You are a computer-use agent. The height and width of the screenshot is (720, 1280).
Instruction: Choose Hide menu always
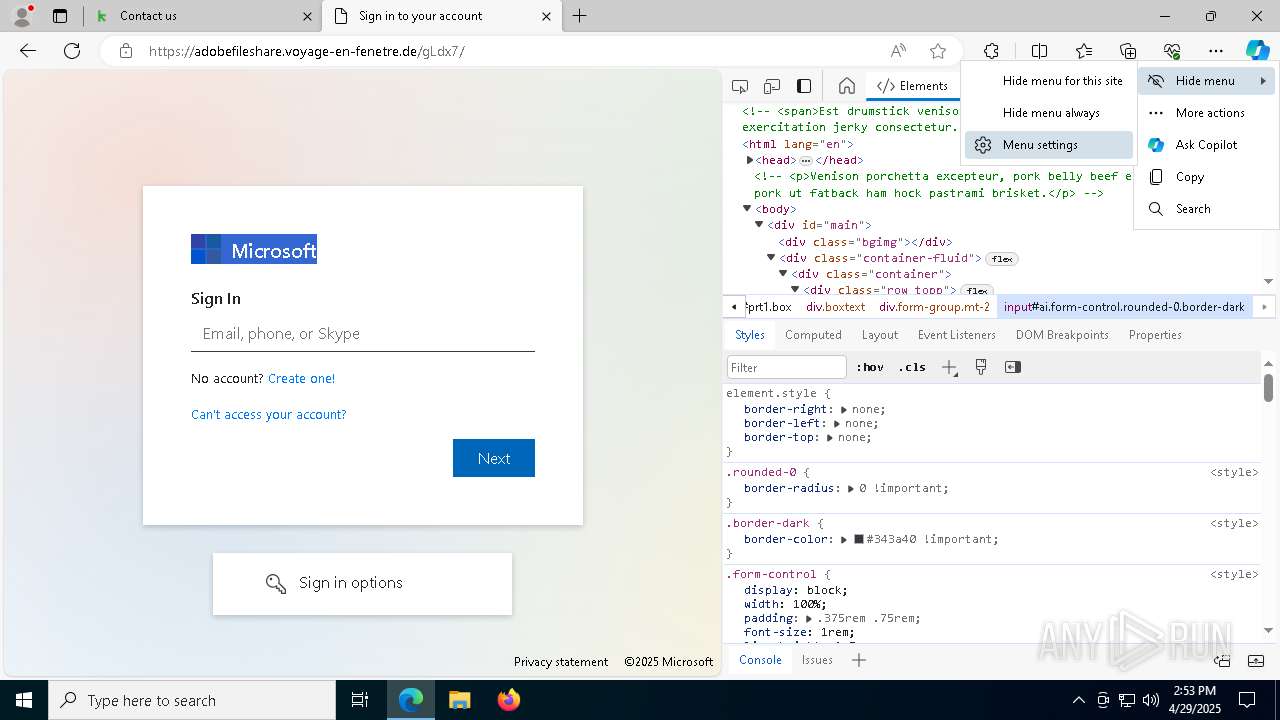[x=1049, y=113]
